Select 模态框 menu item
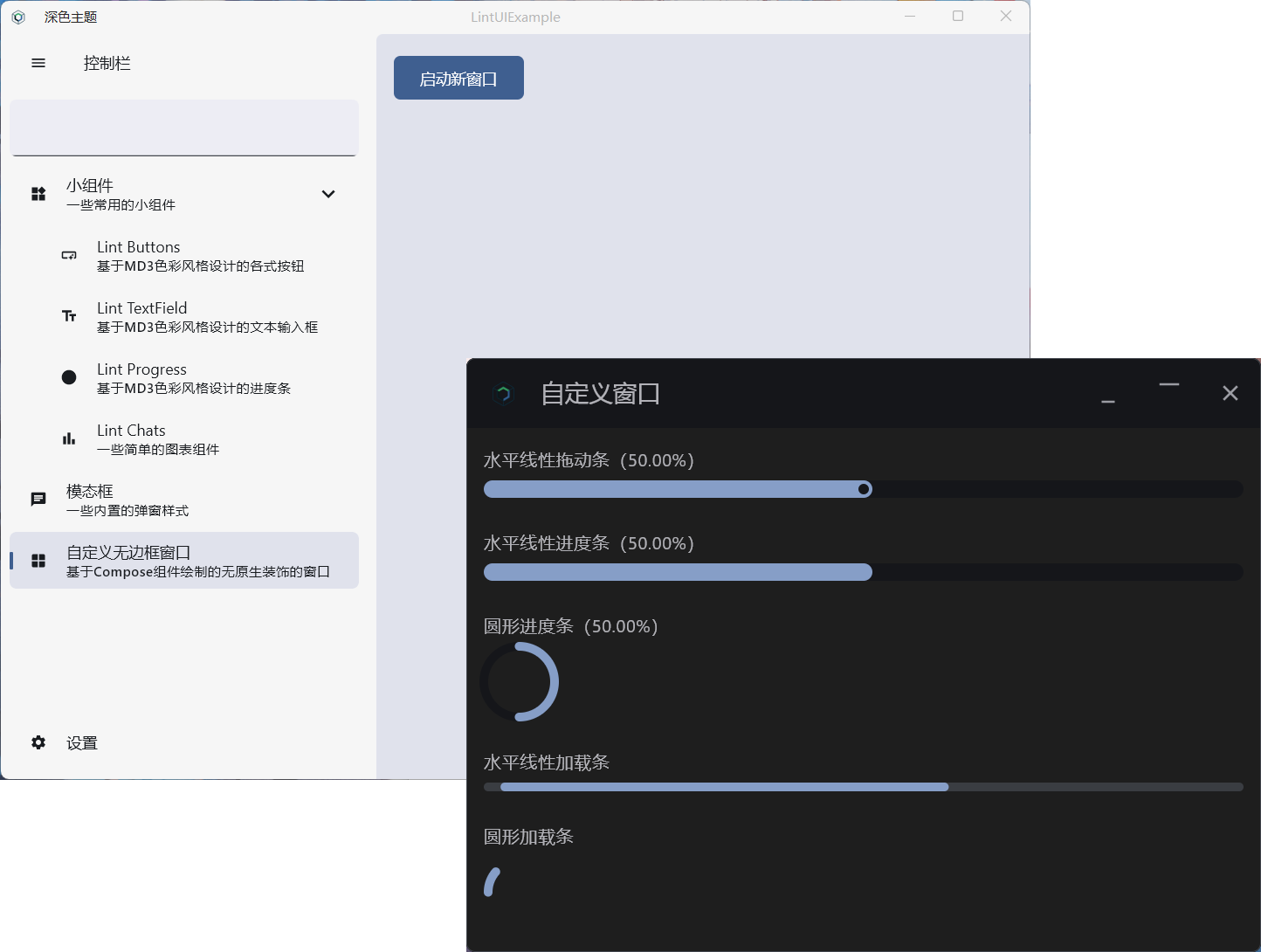This screenshot has width=1261, height=952. 184,500
